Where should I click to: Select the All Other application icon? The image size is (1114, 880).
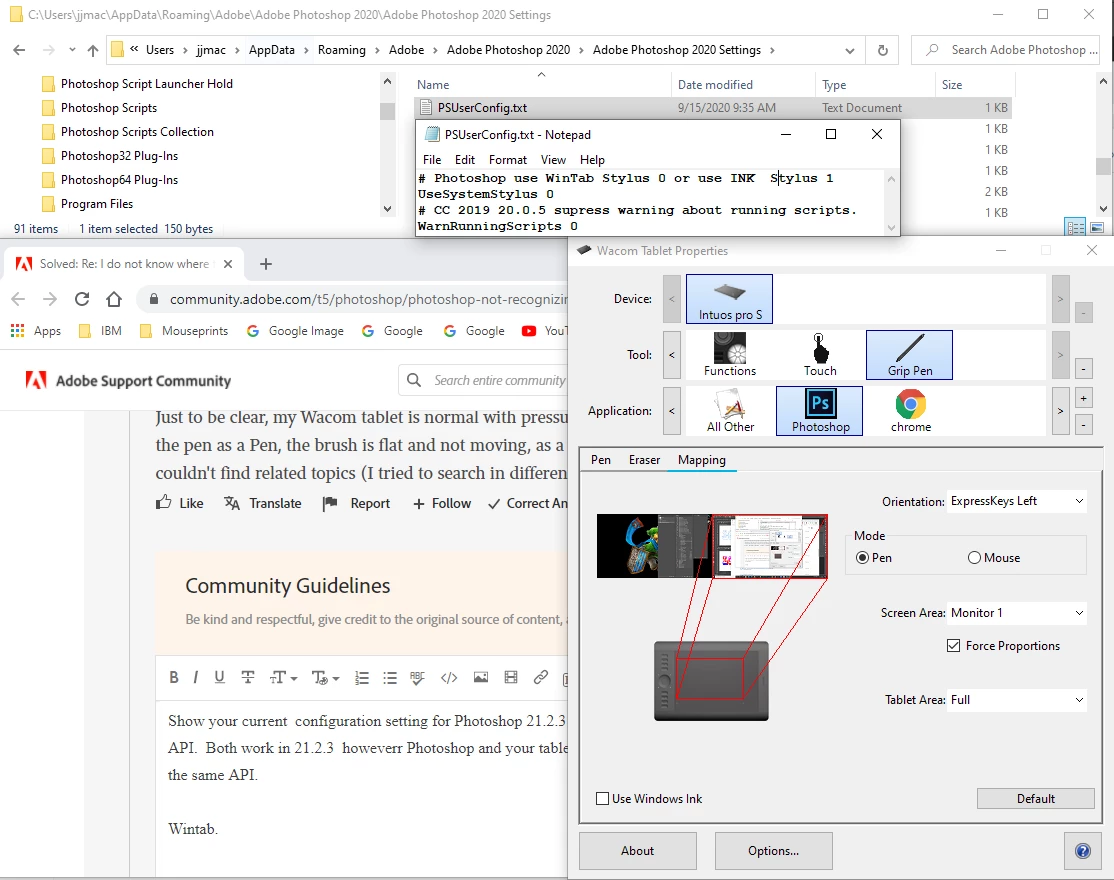pos(730,411)
